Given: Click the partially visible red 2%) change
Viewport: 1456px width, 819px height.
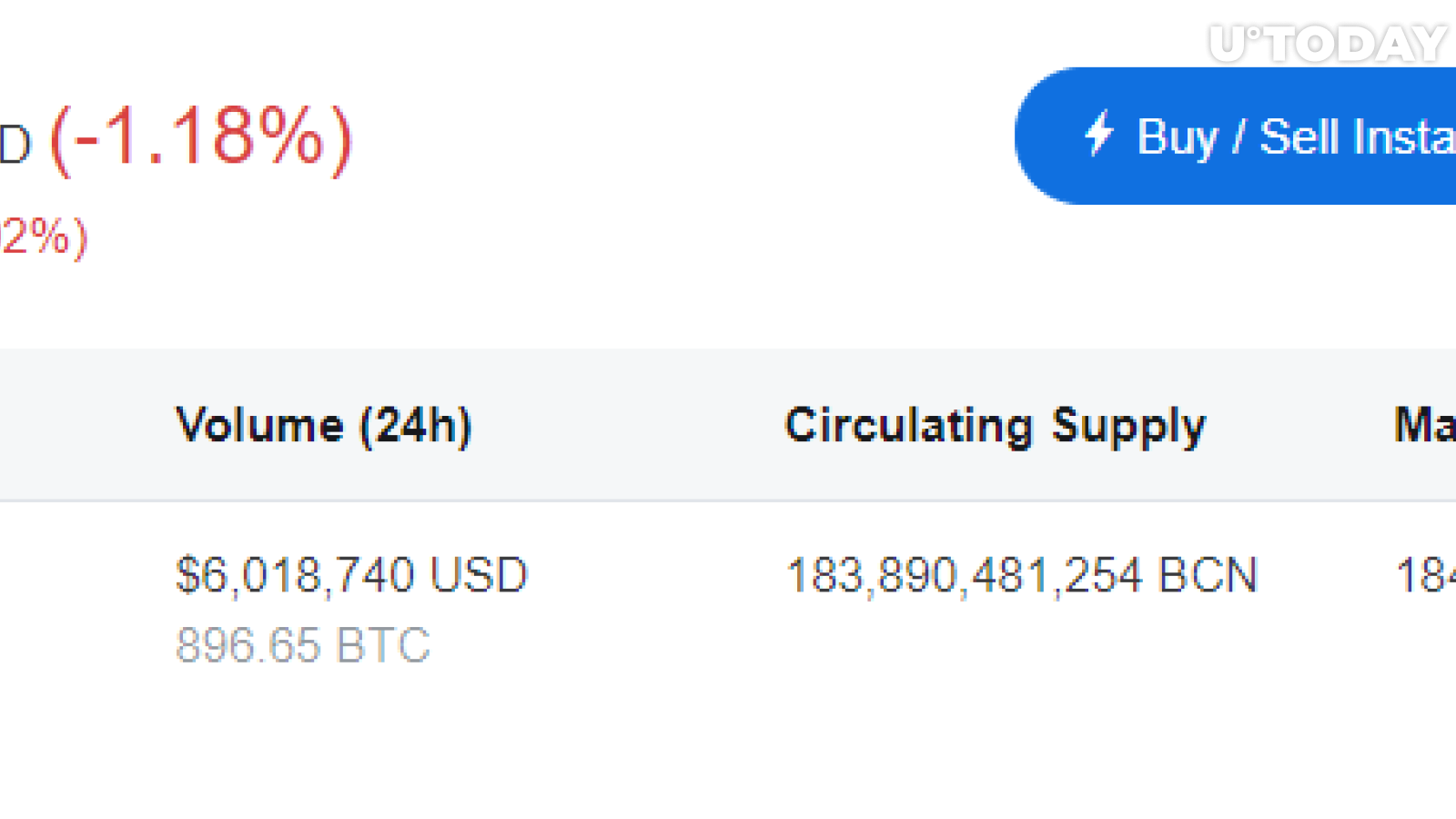Looking at the screenshot, I should [44, 237].
